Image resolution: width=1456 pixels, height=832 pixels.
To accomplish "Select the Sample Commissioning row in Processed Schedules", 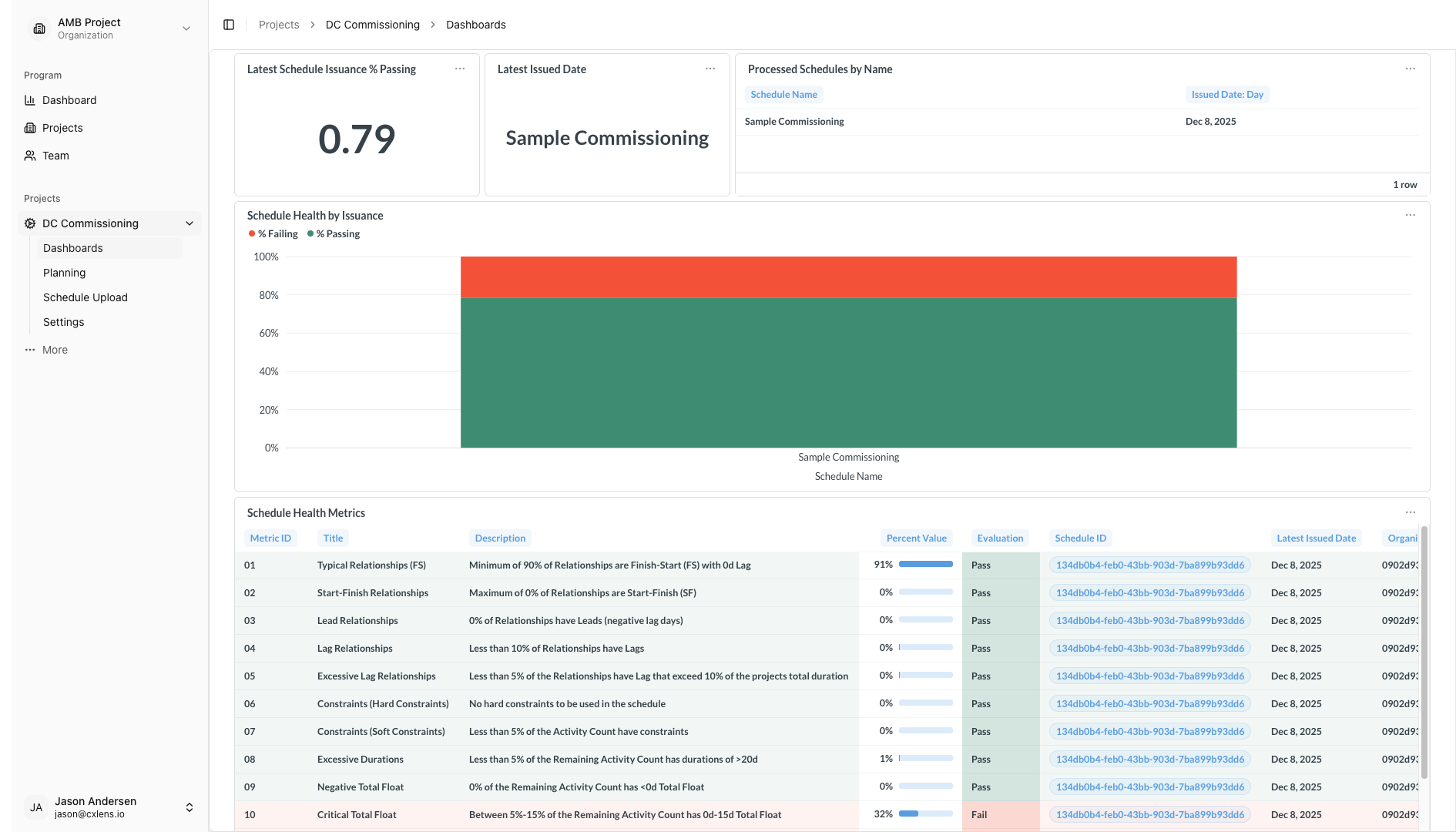I will pyautogui.click(x=793, y=121).
